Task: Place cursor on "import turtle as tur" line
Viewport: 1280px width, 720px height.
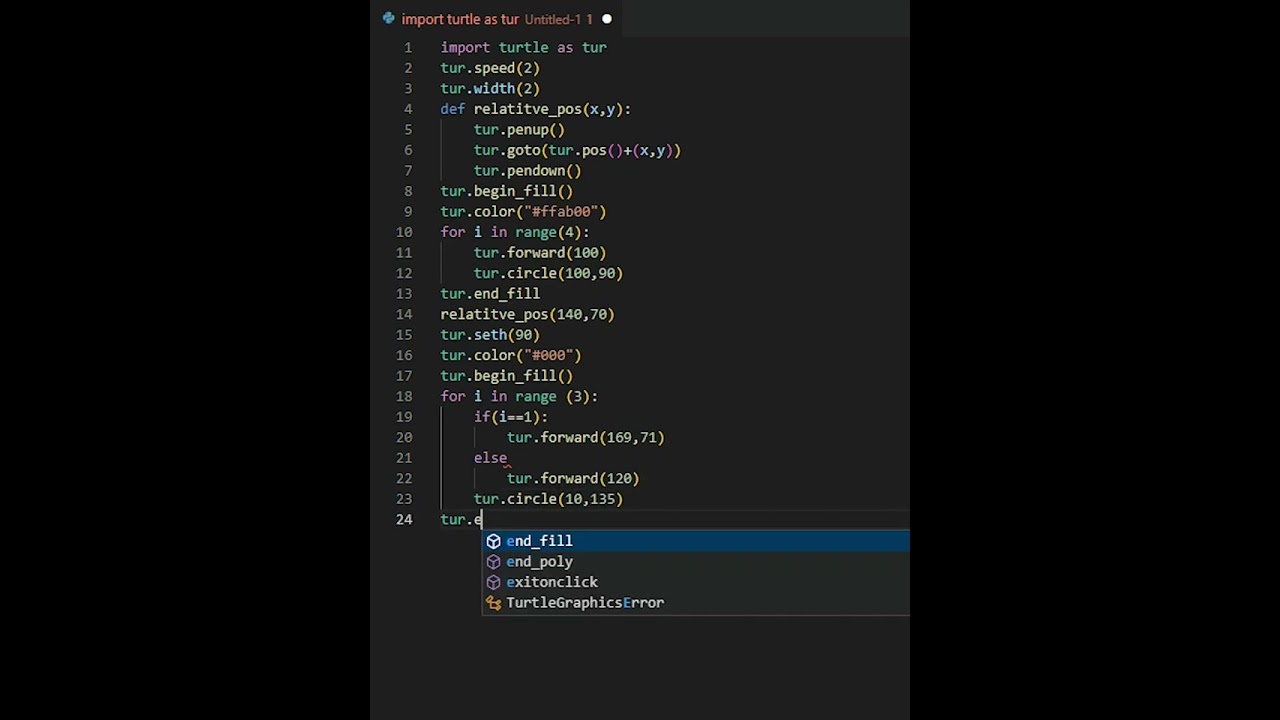Action: [x=523, y=47]
